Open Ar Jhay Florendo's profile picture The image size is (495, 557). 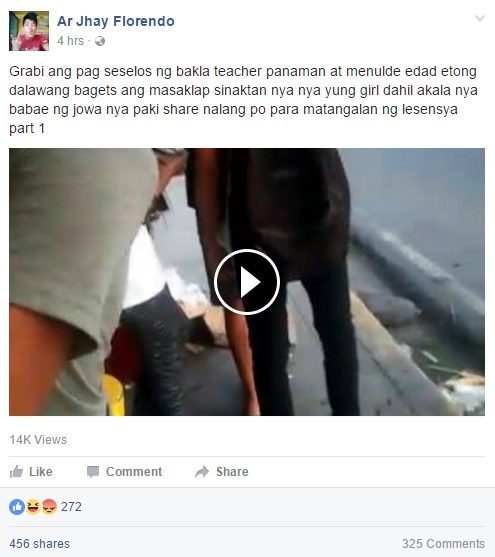point(29,31)
